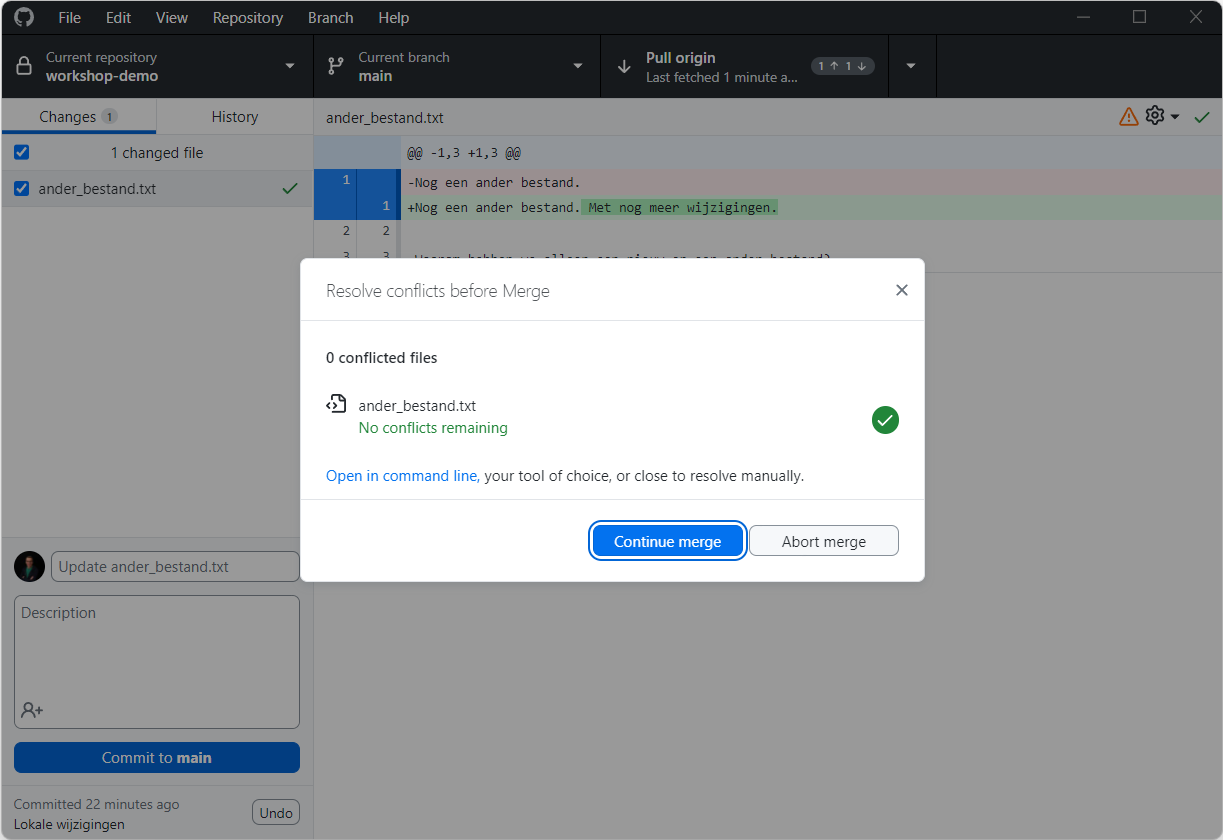This screenshot has height=840, width=1223.
Task: Click the commit summary field showing Update ander_bestand.txt
Action: coord(174,566)
